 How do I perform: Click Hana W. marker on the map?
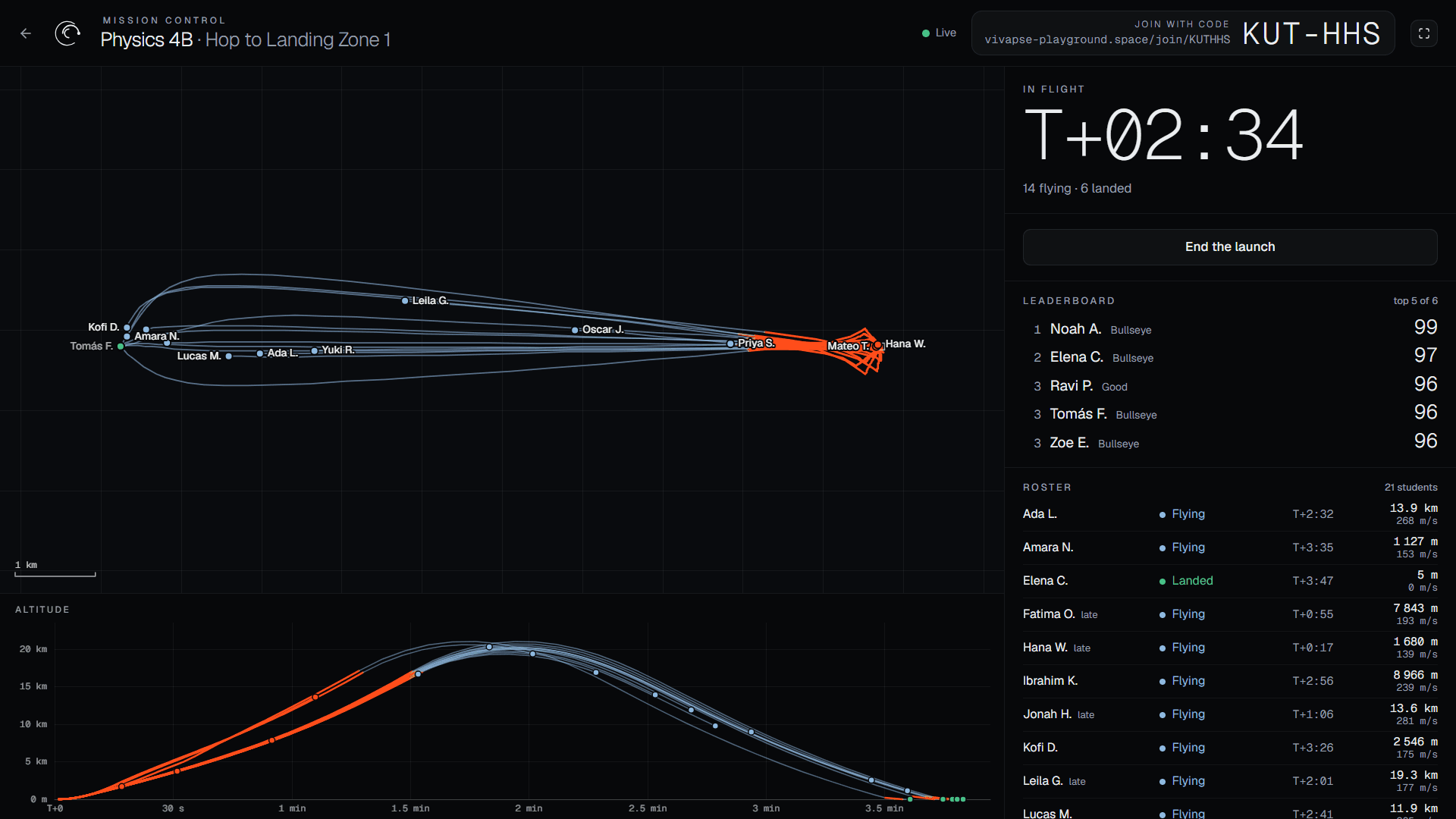[878, 345]
